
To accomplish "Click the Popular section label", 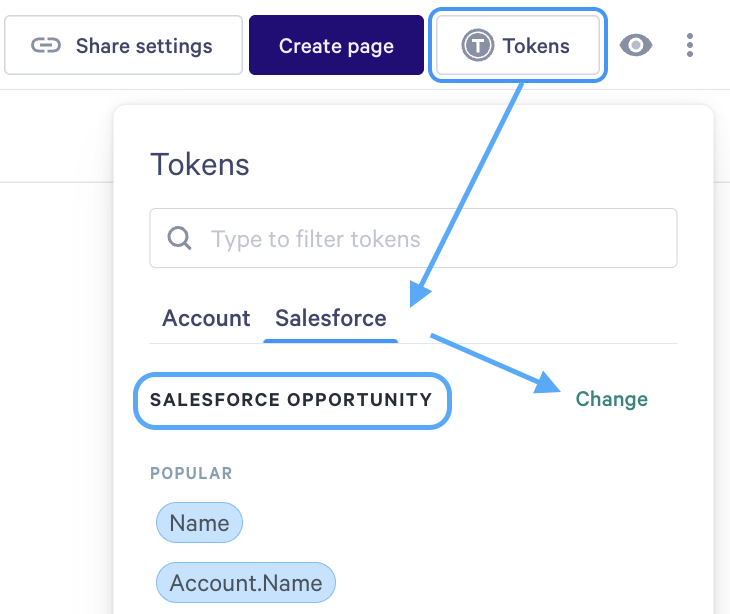I will click(191, 473).
